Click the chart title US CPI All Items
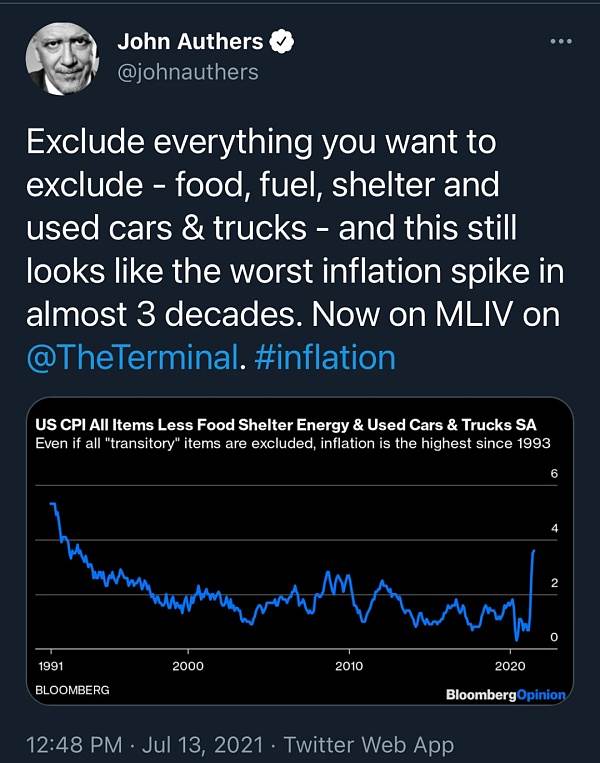The height and width of the screenshot is (763, 600). (x=286, y=425)
